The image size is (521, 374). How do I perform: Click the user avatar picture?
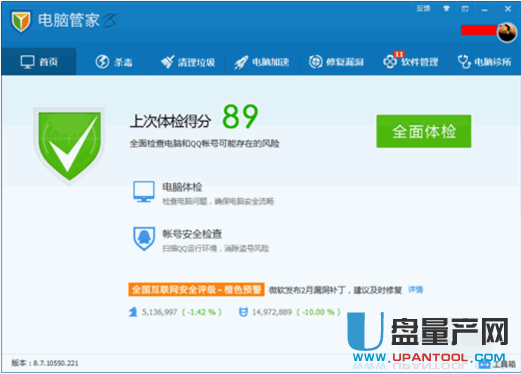pos(507,32)
